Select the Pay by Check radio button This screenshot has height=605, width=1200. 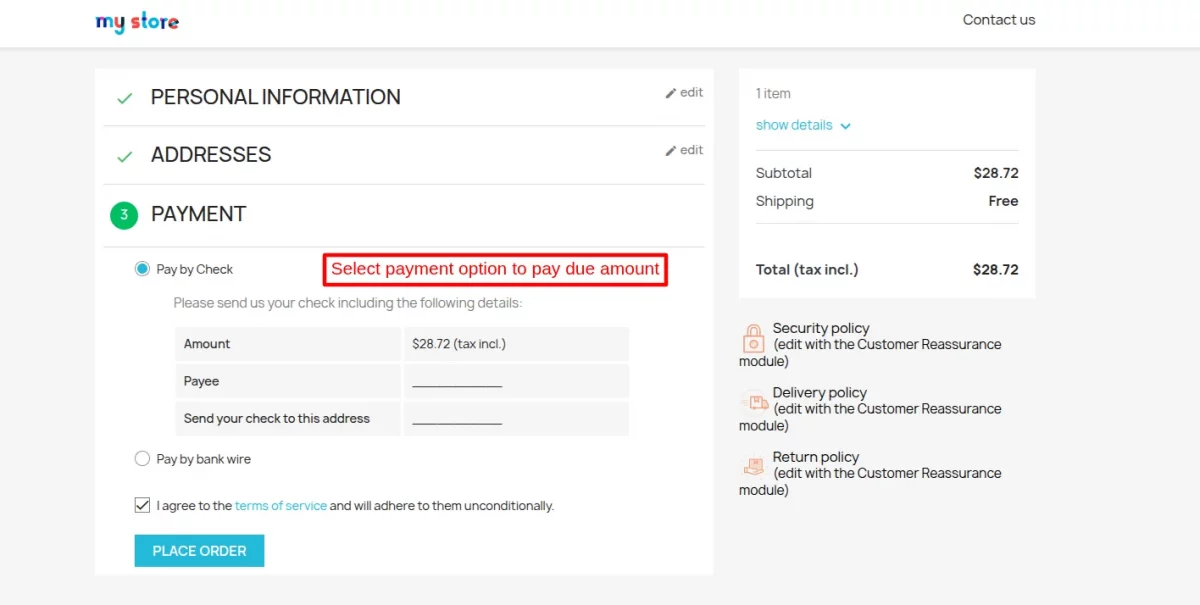(142, 269)
